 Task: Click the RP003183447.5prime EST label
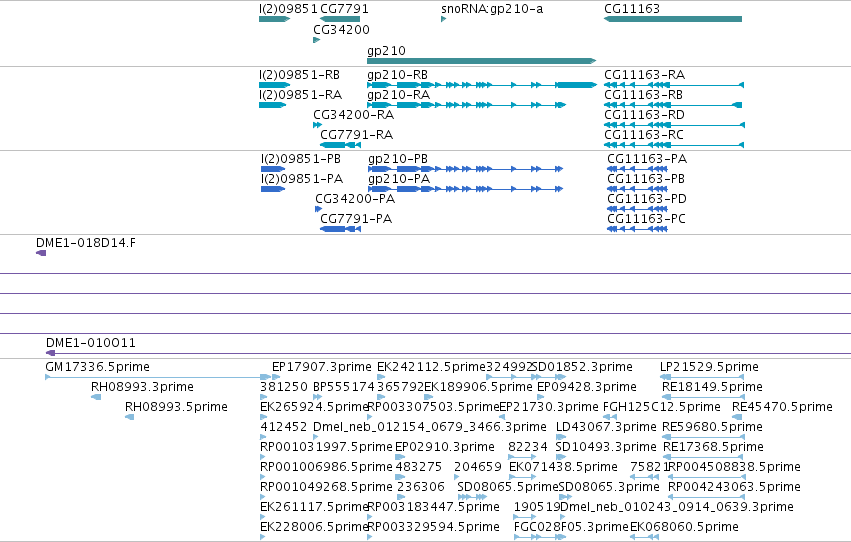point(433,507)
